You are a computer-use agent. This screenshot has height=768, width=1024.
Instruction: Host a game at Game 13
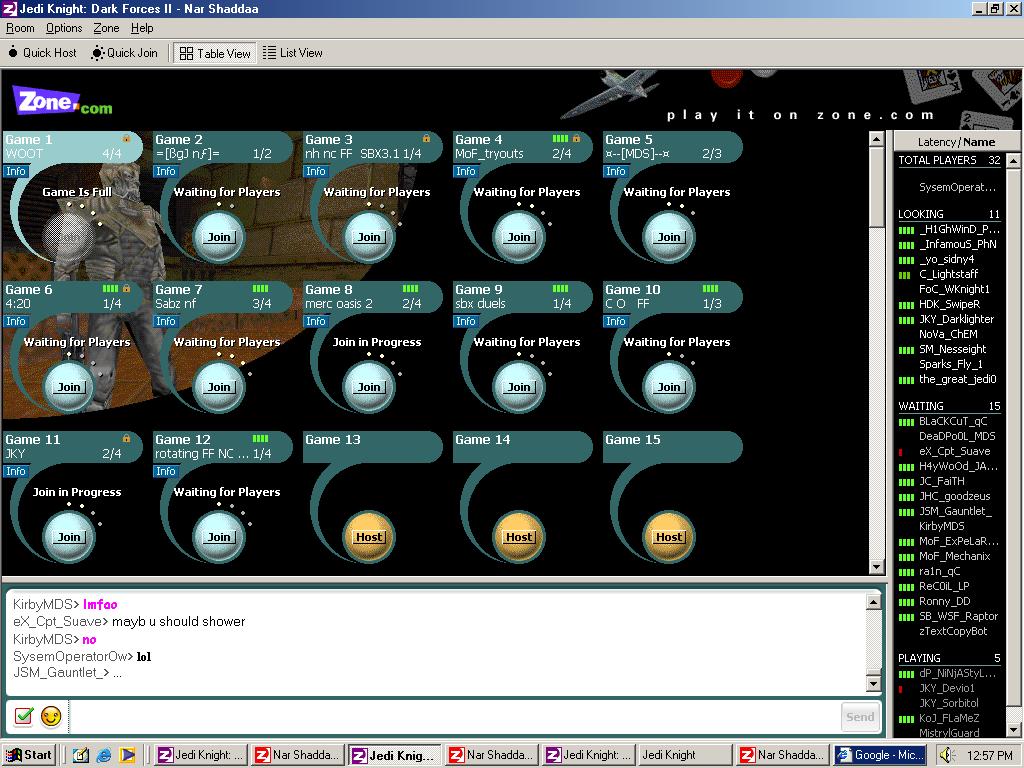pyautogui.click(x=369, y=537)
